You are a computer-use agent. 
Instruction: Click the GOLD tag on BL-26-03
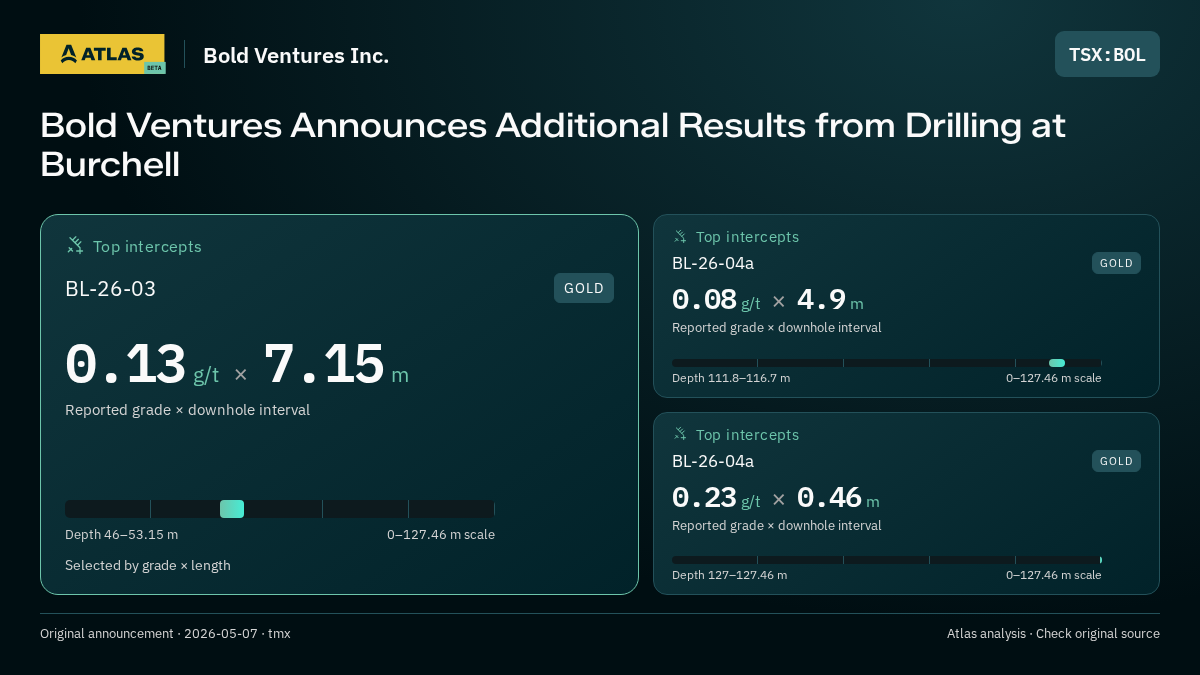tap(584, 288)
